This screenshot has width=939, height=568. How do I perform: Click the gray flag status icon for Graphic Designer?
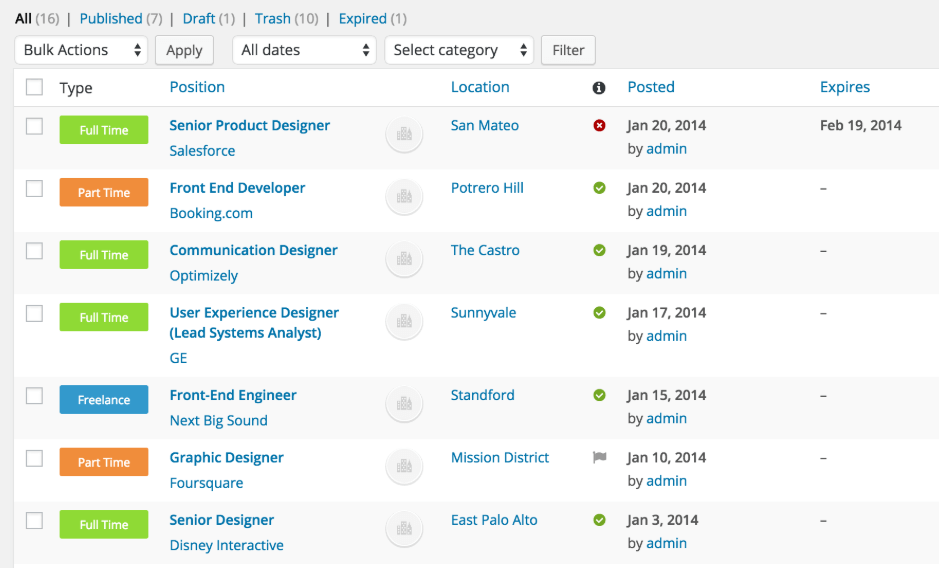pyautogui.click(x=599, y=458)
